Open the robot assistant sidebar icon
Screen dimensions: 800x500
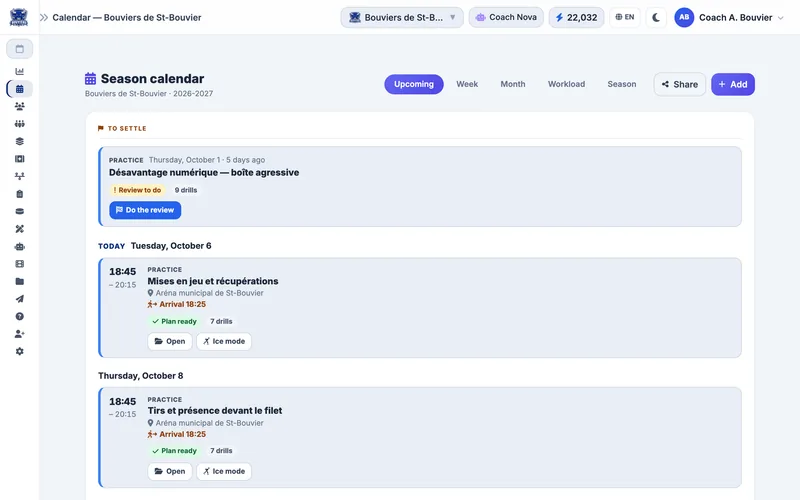(x=19, y=246)
